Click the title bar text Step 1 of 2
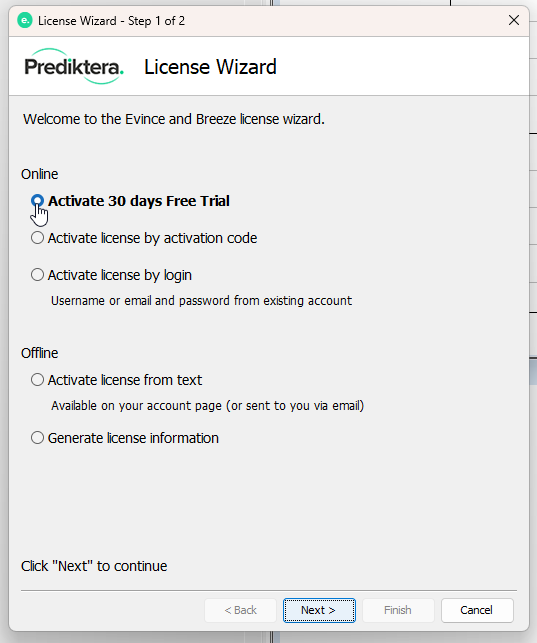The height and width of the screenshot is (643, 537). 156,21
